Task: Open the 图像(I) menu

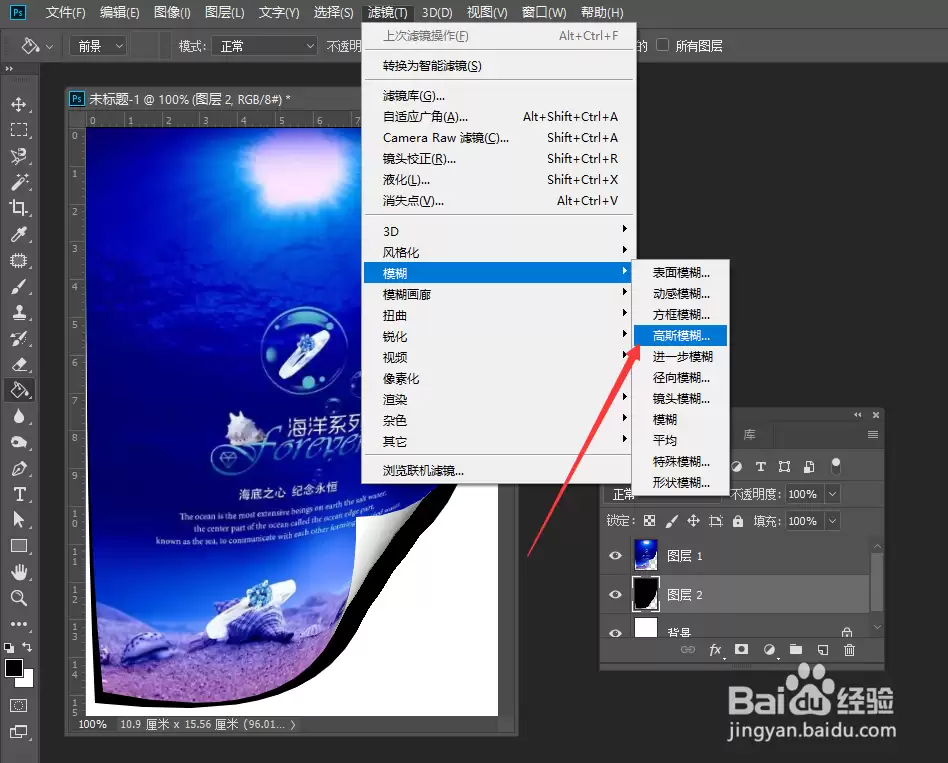Action: [172, 13]
